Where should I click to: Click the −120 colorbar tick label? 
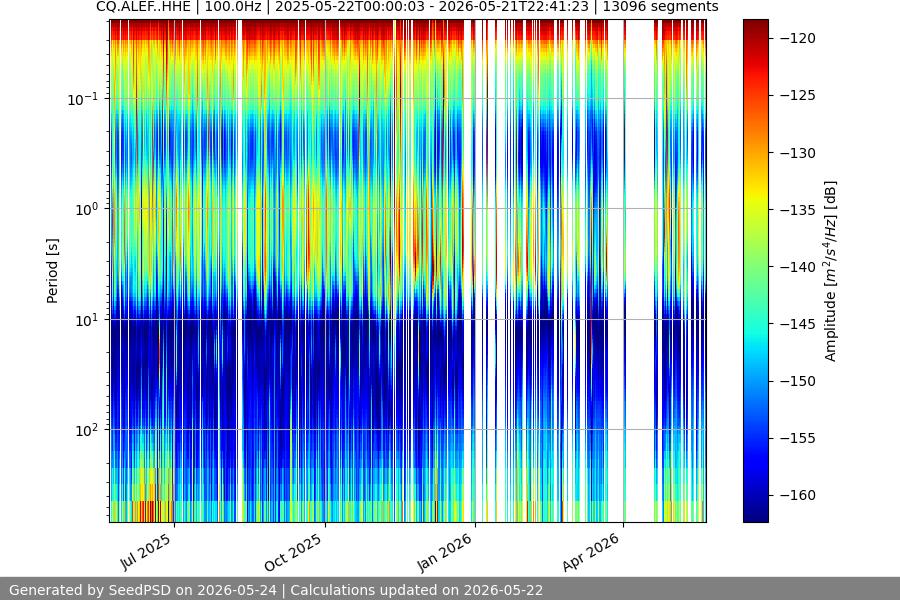(798, 38)
